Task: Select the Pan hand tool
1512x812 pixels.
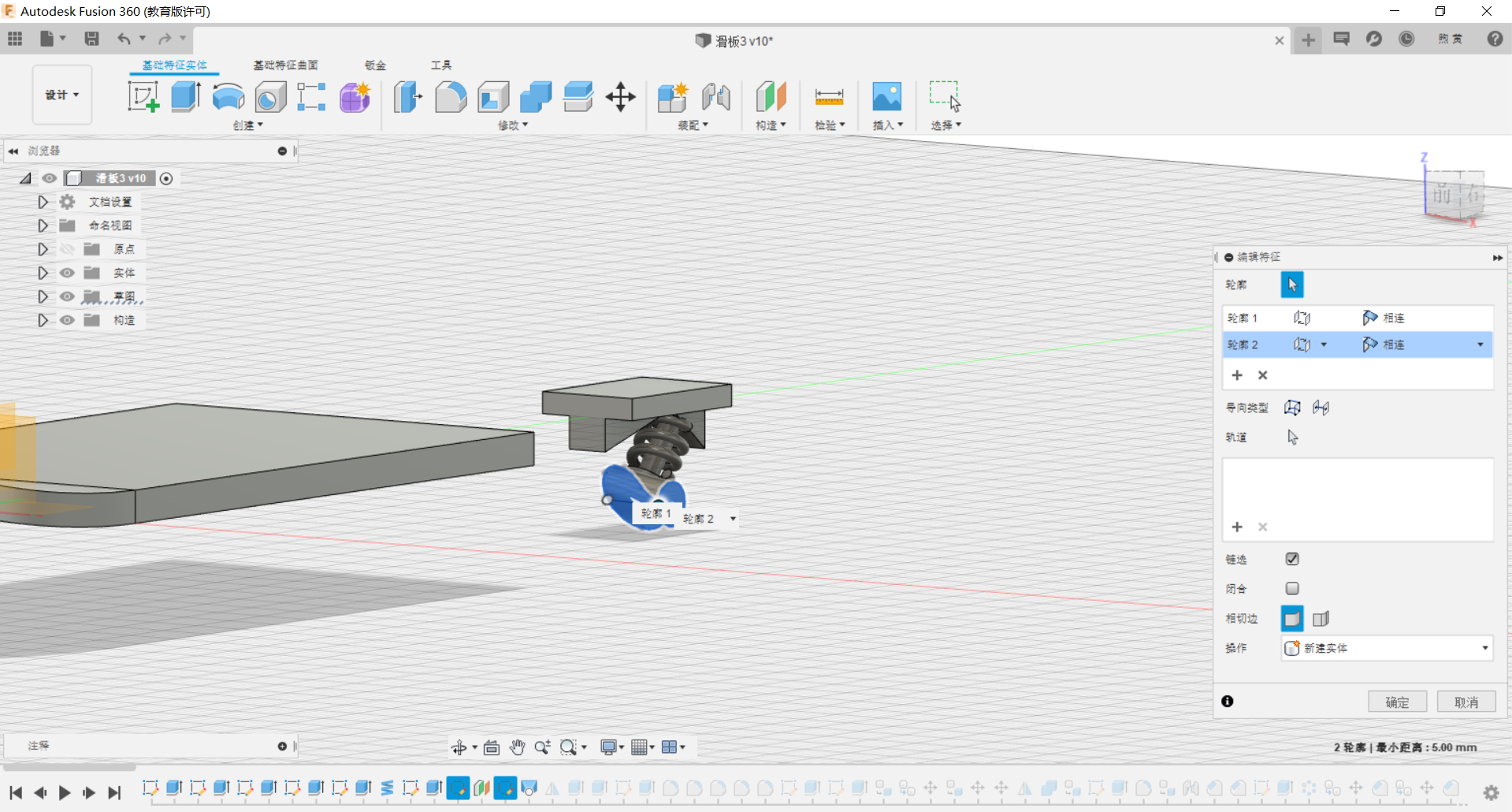Action: click(517, 747)
